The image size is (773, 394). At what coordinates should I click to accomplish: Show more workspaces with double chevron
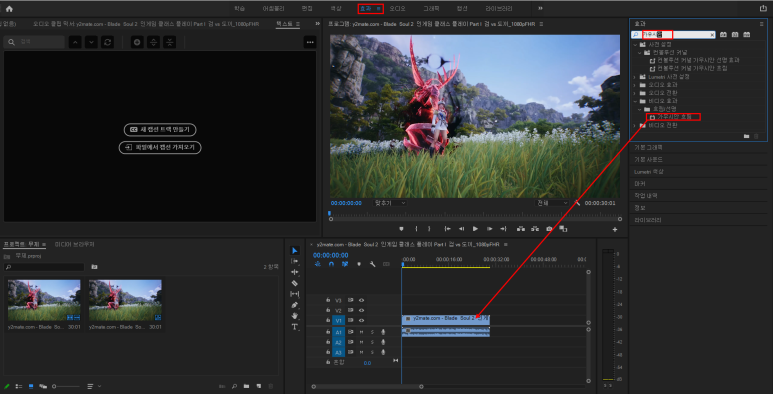[x=540, y=8]
